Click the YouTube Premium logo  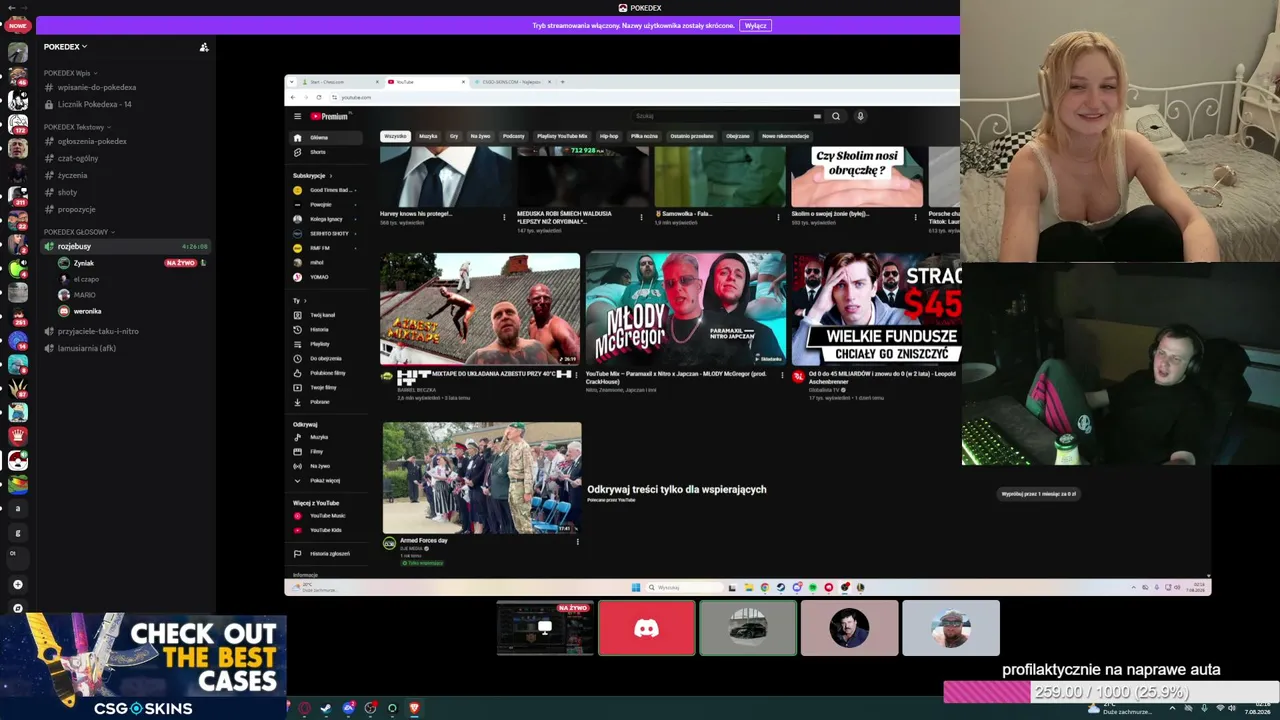329,116
